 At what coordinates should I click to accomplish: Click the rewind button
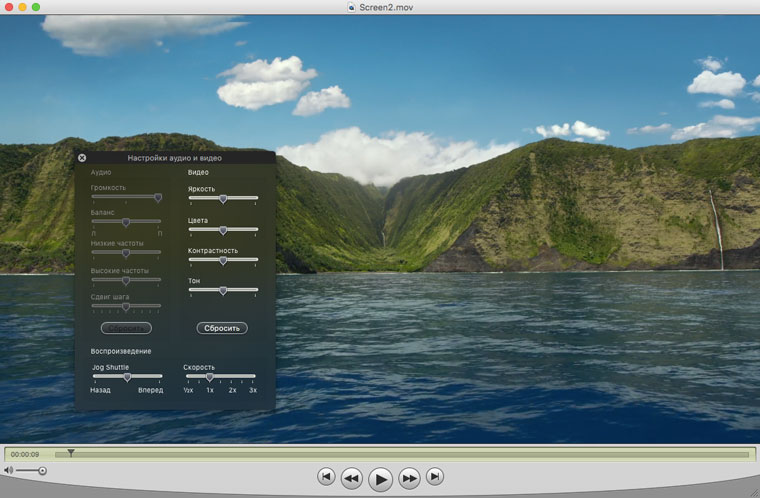(351, 479)
